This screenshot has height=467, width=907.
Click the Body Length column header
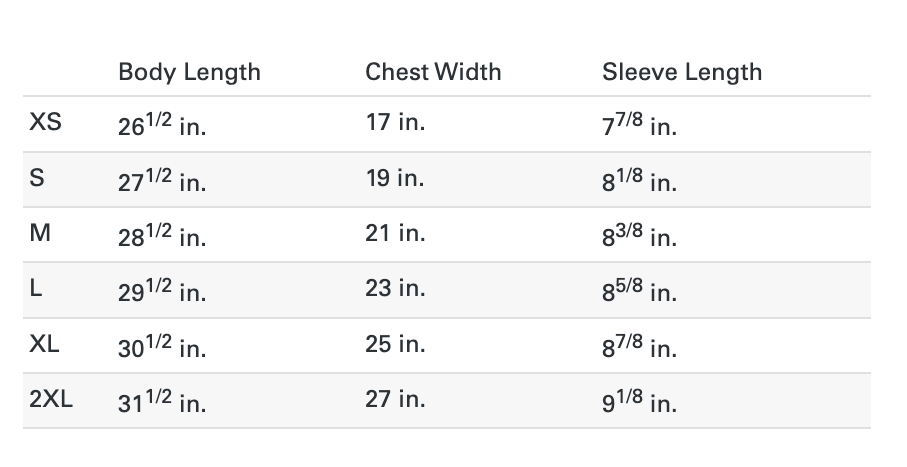[189, 72]
